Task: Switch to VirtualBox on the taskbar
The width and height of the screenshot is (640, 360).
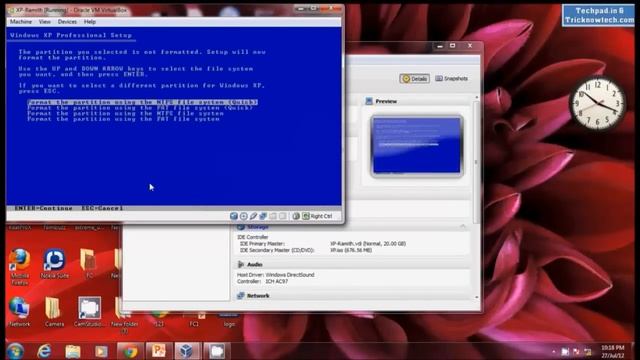Action: (x=187, y=351)
